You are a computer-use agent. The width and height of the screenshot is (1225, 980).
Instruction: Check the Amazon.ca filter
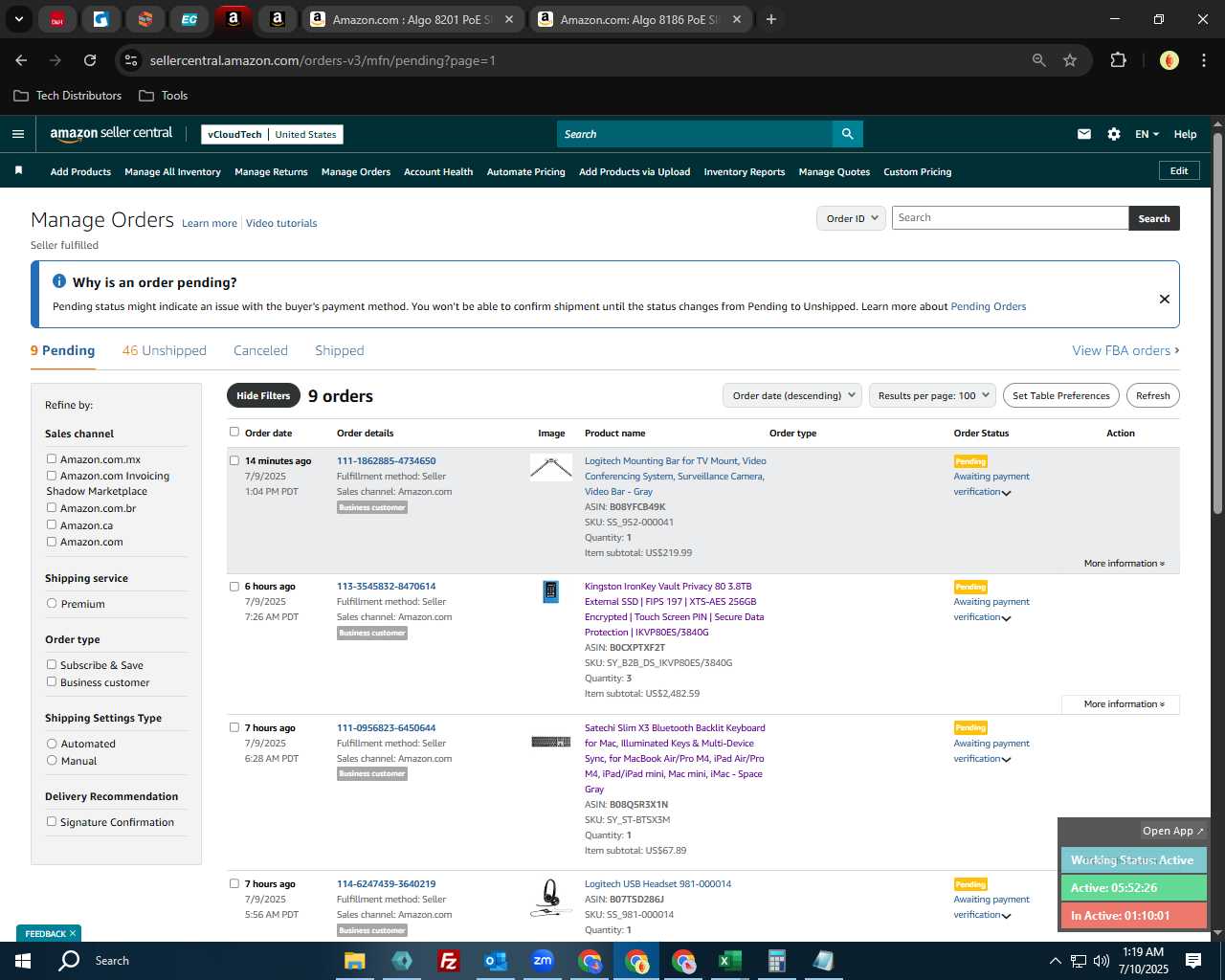(x=52, y=524)
